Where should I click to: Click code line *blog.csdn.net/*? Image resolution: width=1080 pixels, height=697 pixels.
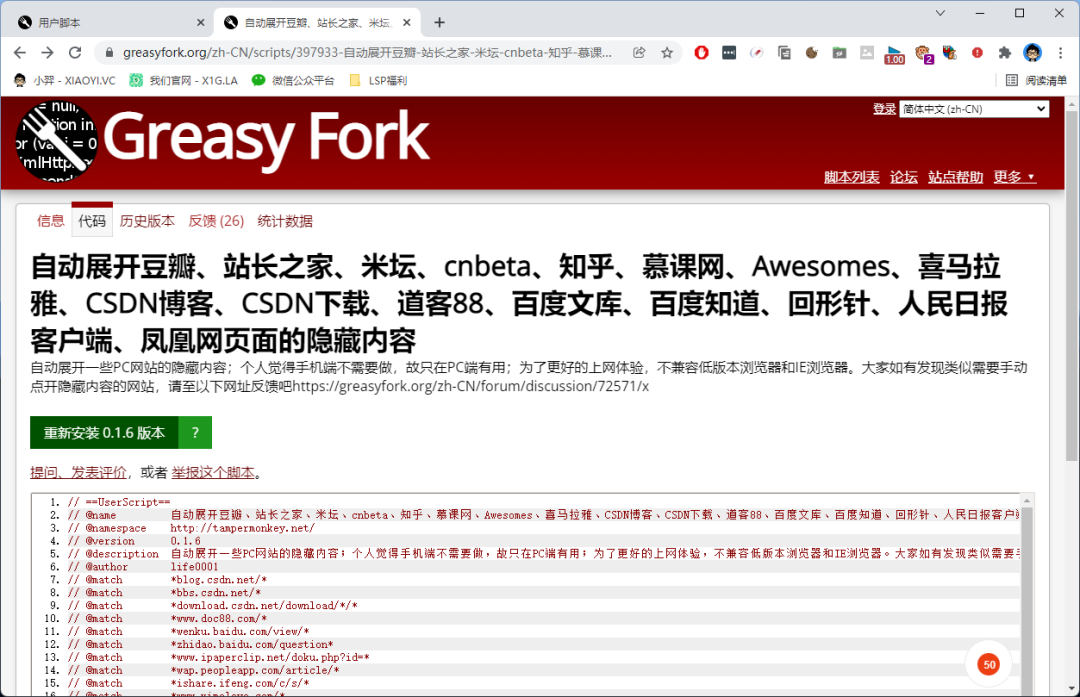218,580
